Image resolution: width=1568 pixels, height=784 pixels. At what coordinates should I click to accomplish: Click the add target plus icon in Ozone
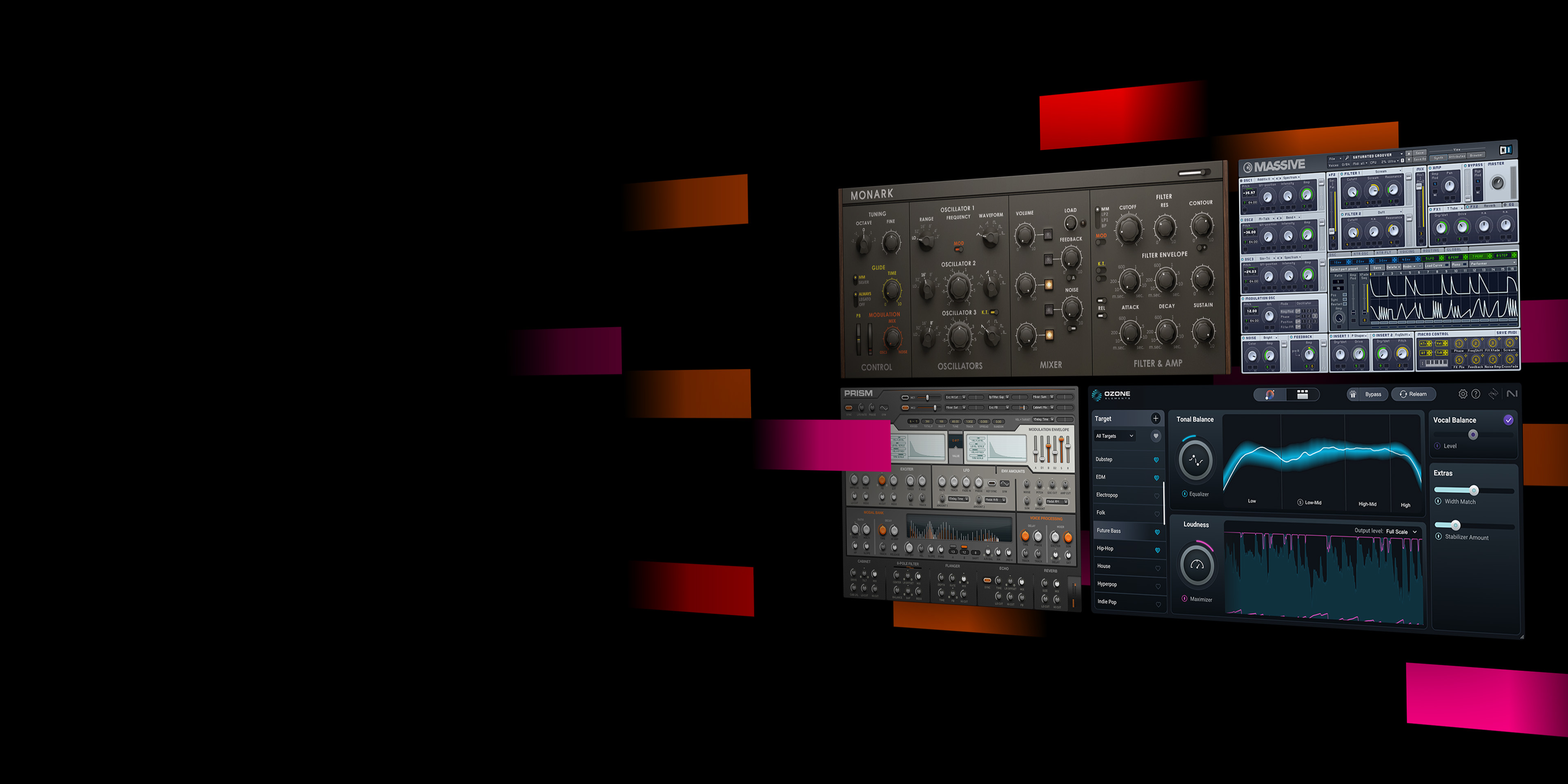(x=1155, y=418)
